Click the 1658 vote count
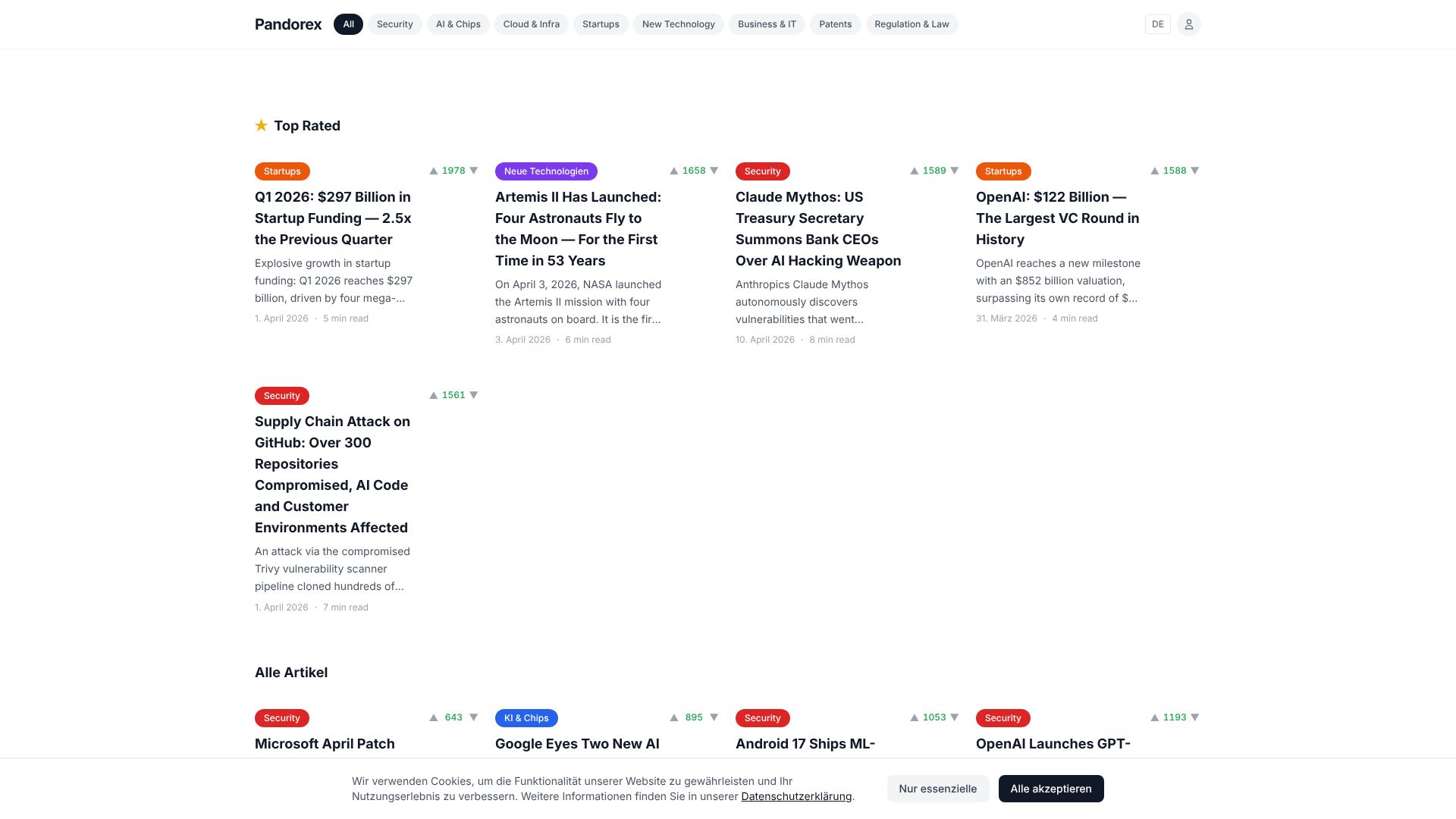This screenshot has width=1456, height=819. pos(694,171)
